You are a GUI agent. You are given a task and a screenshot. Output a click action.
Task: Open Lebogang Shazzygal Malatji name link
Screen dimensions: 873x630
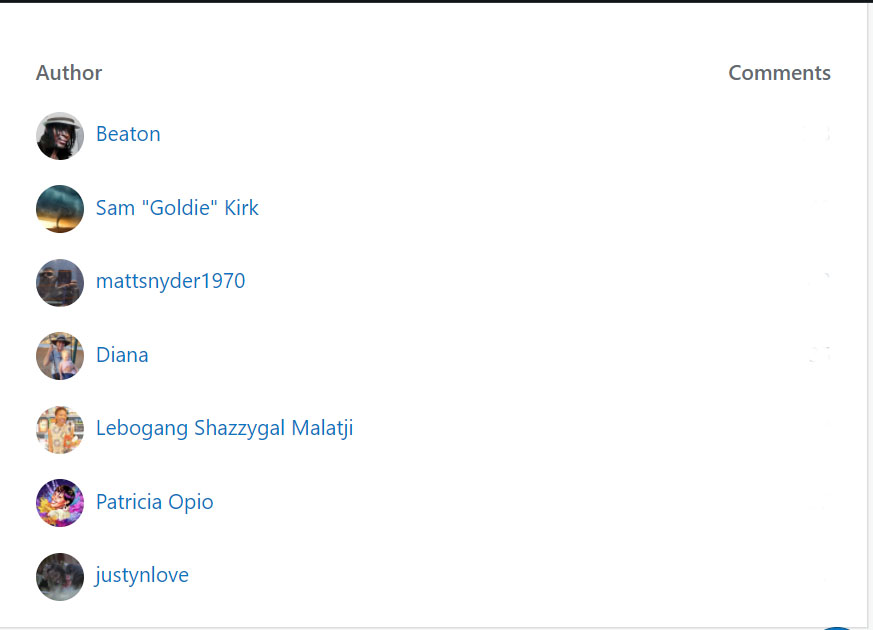pos(224,428)
